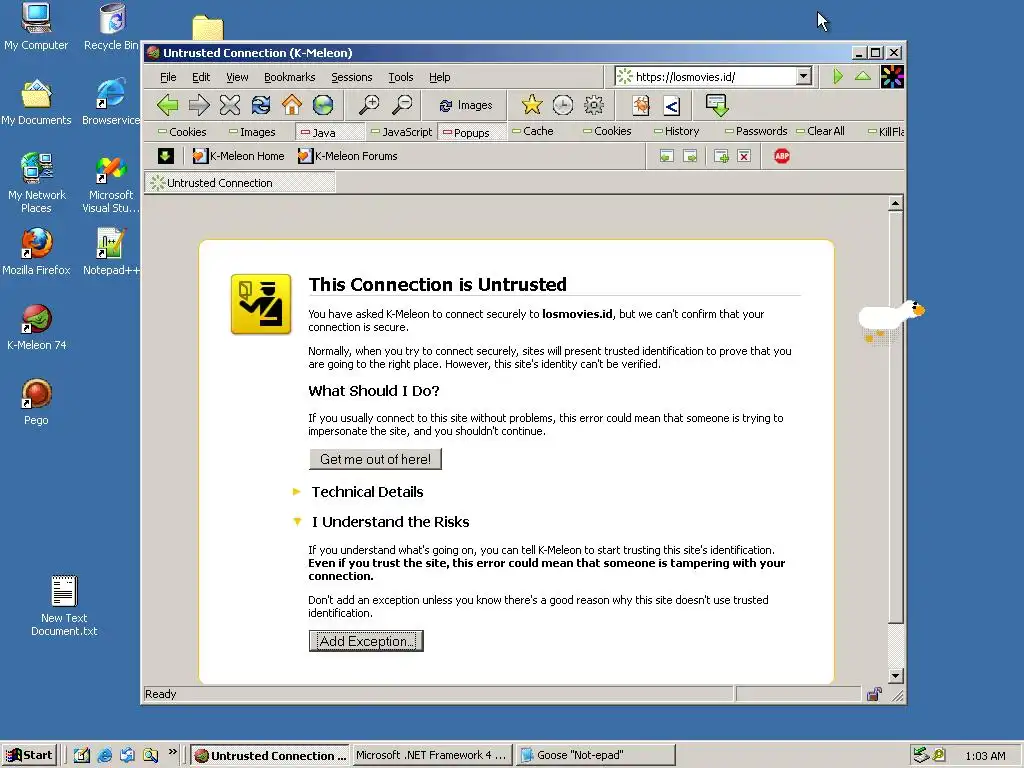Expand the quick launch chevron on taskbar

172,752
